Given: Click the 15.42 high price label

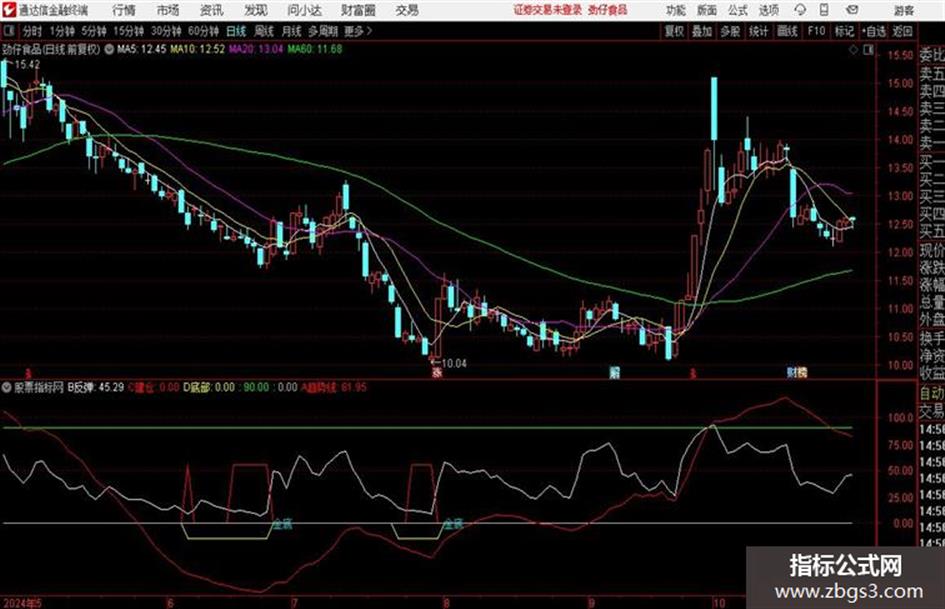Looking at the screenshot, I should pyautogui.click(x=27, y=64).
